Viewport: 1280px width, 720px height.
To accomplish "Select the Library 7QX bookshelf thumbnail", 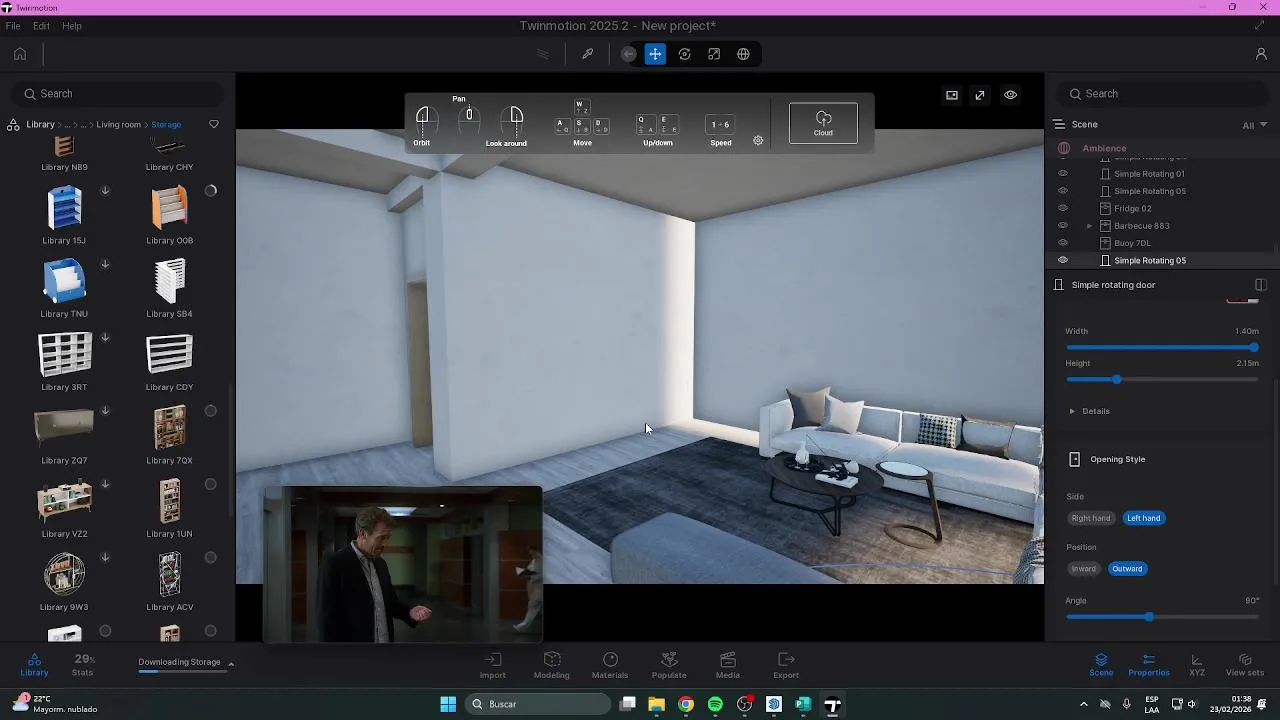I will point(170,427).
